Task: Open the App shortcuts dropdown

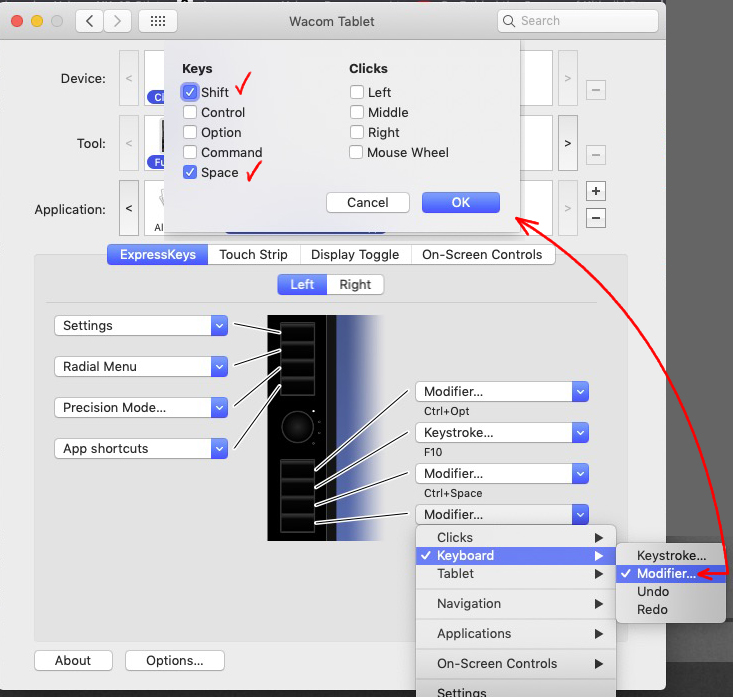Action: (x=141, y=448)
